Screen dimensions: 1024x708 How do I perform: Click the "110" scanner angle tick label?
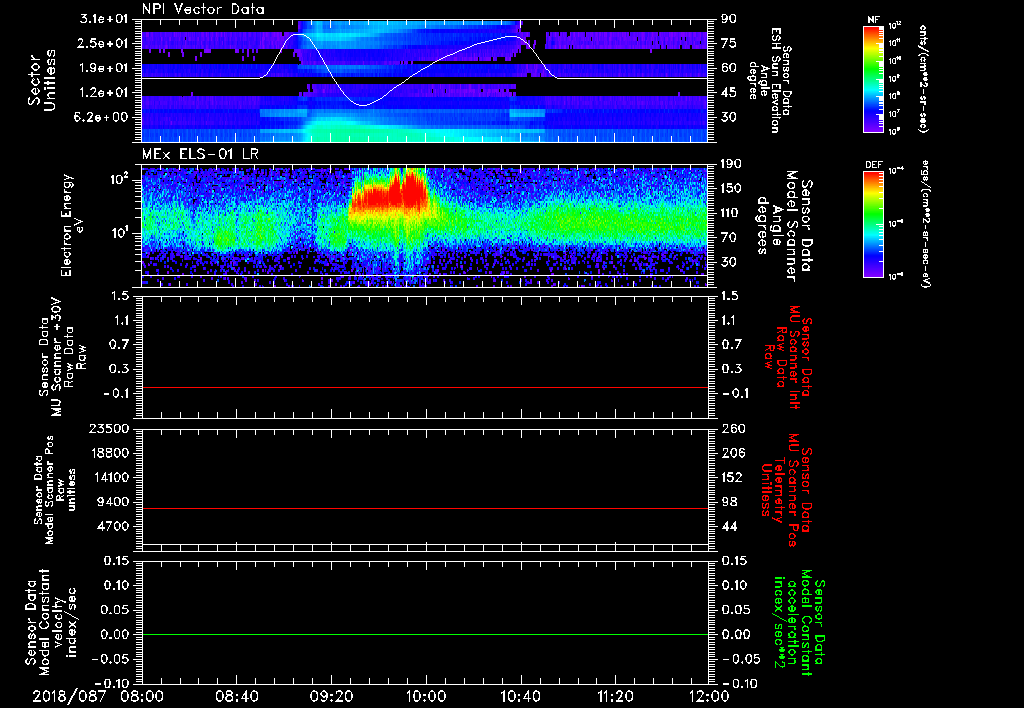coord(731,213)
